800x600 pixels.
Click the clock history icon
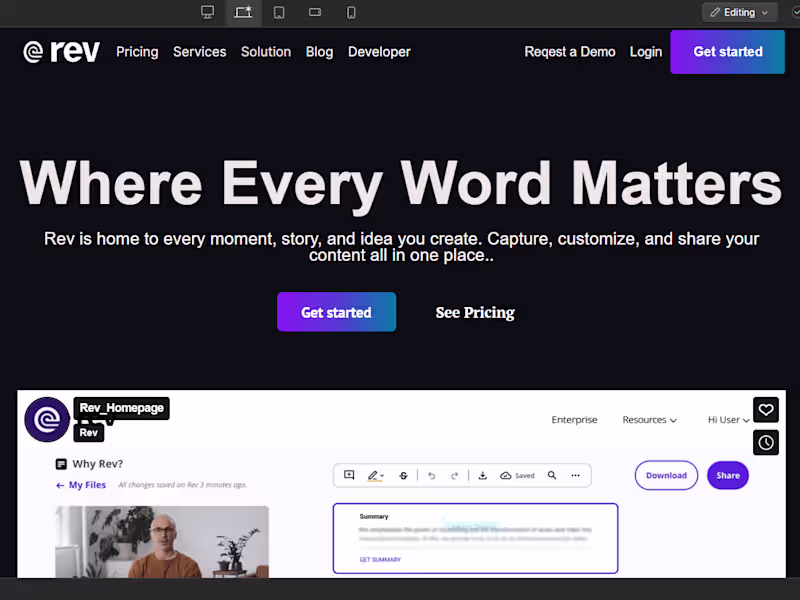pos(766,442)
